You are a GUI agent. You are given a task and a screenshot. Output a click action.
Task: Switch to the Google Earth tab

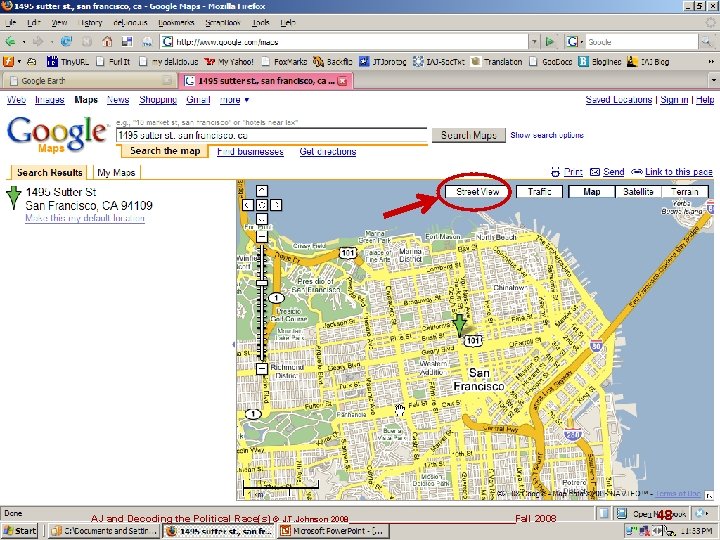point(88,81)
